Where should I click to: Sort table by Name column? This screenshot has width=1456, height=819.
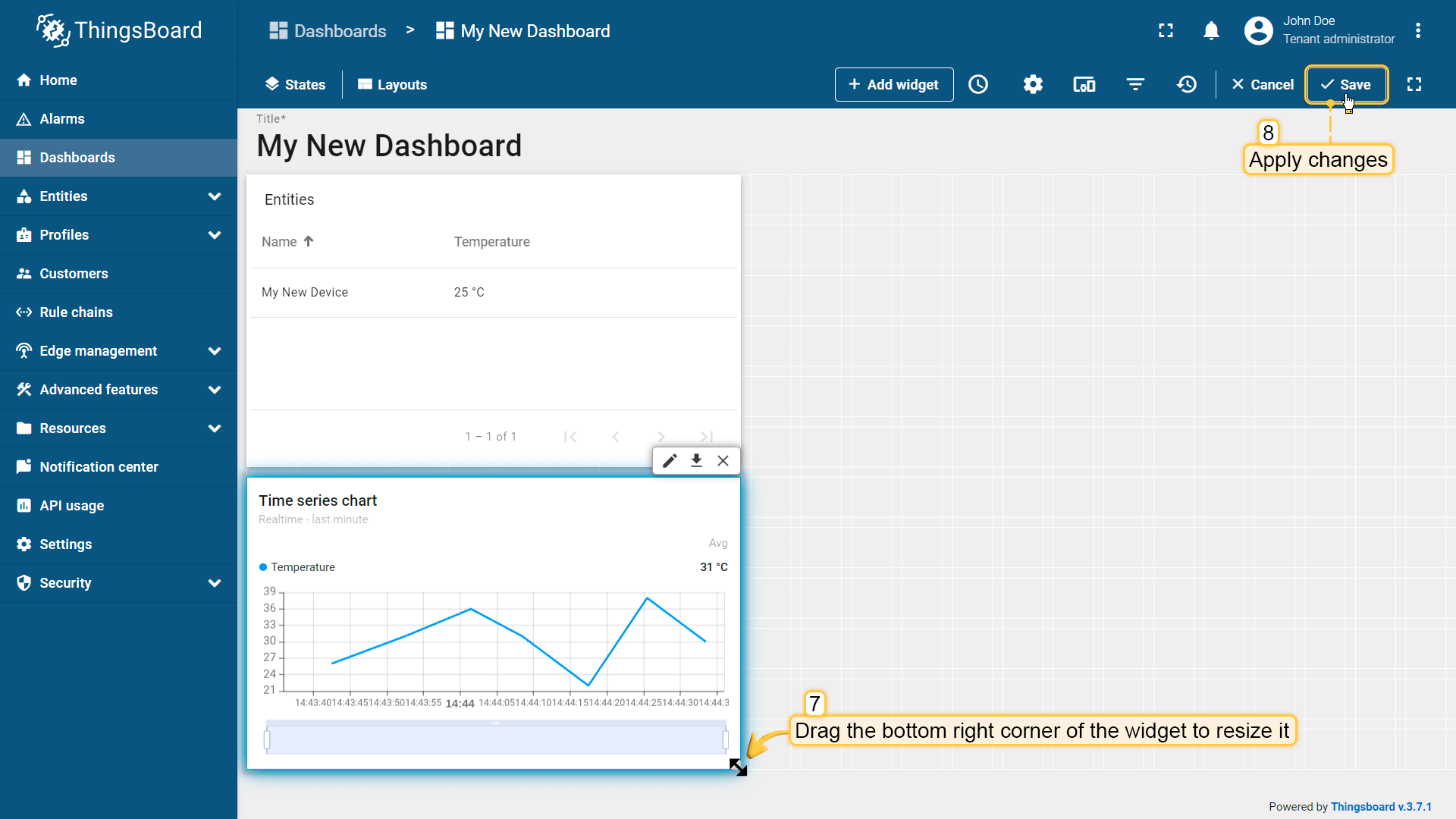coord(279,242)
